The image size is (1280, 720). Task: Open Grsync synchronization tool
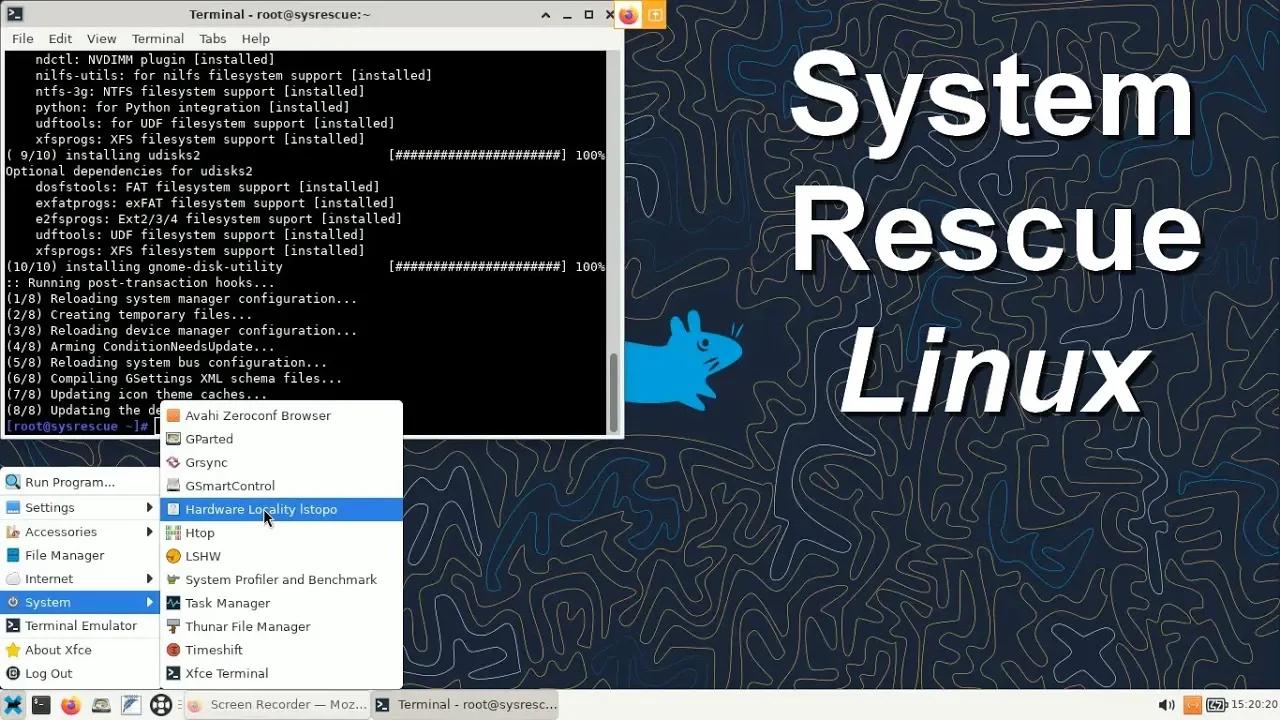coord(205,462)
